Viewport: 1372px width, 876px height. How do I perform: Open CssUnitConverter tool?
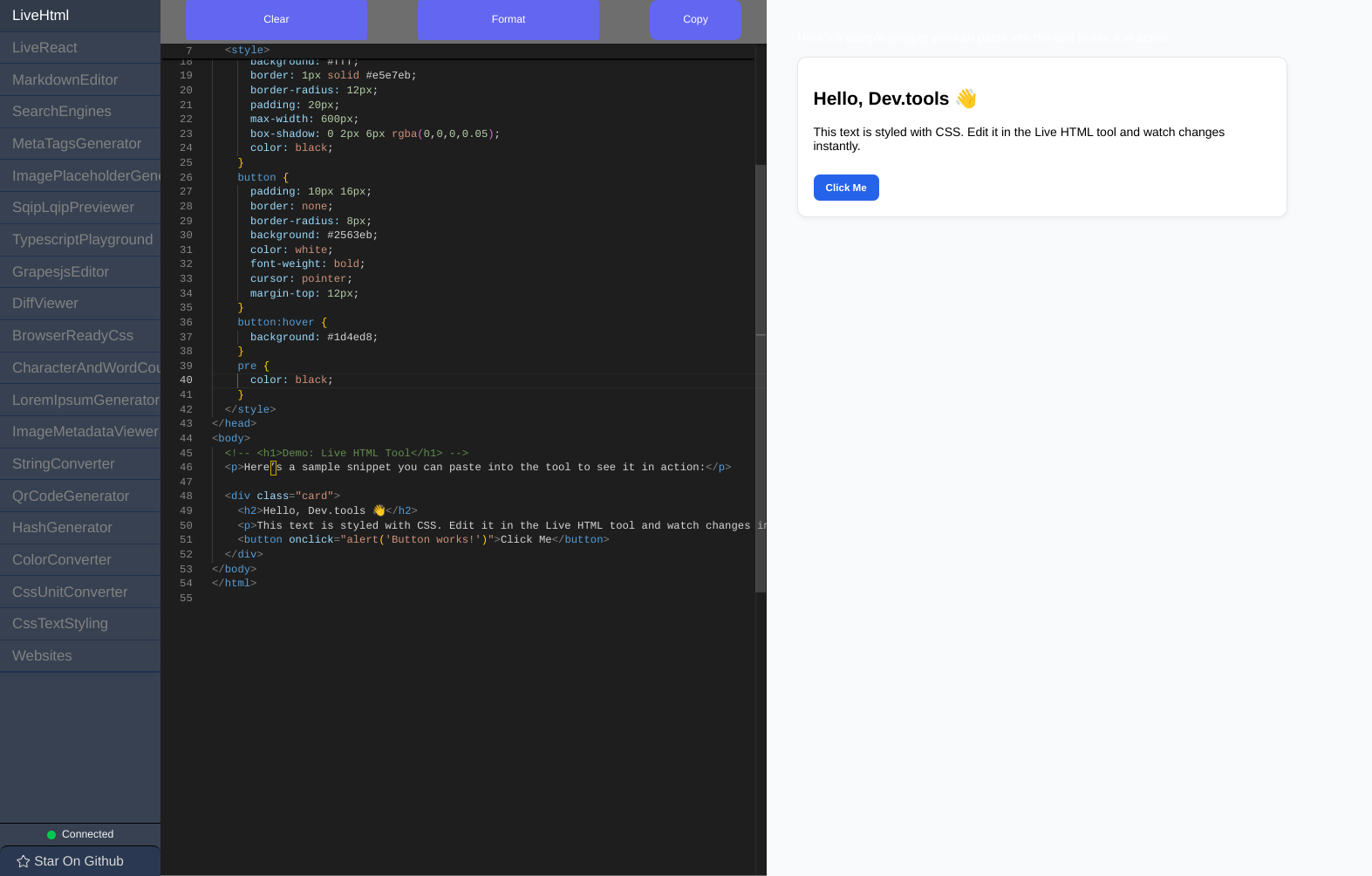click(80, 592)
